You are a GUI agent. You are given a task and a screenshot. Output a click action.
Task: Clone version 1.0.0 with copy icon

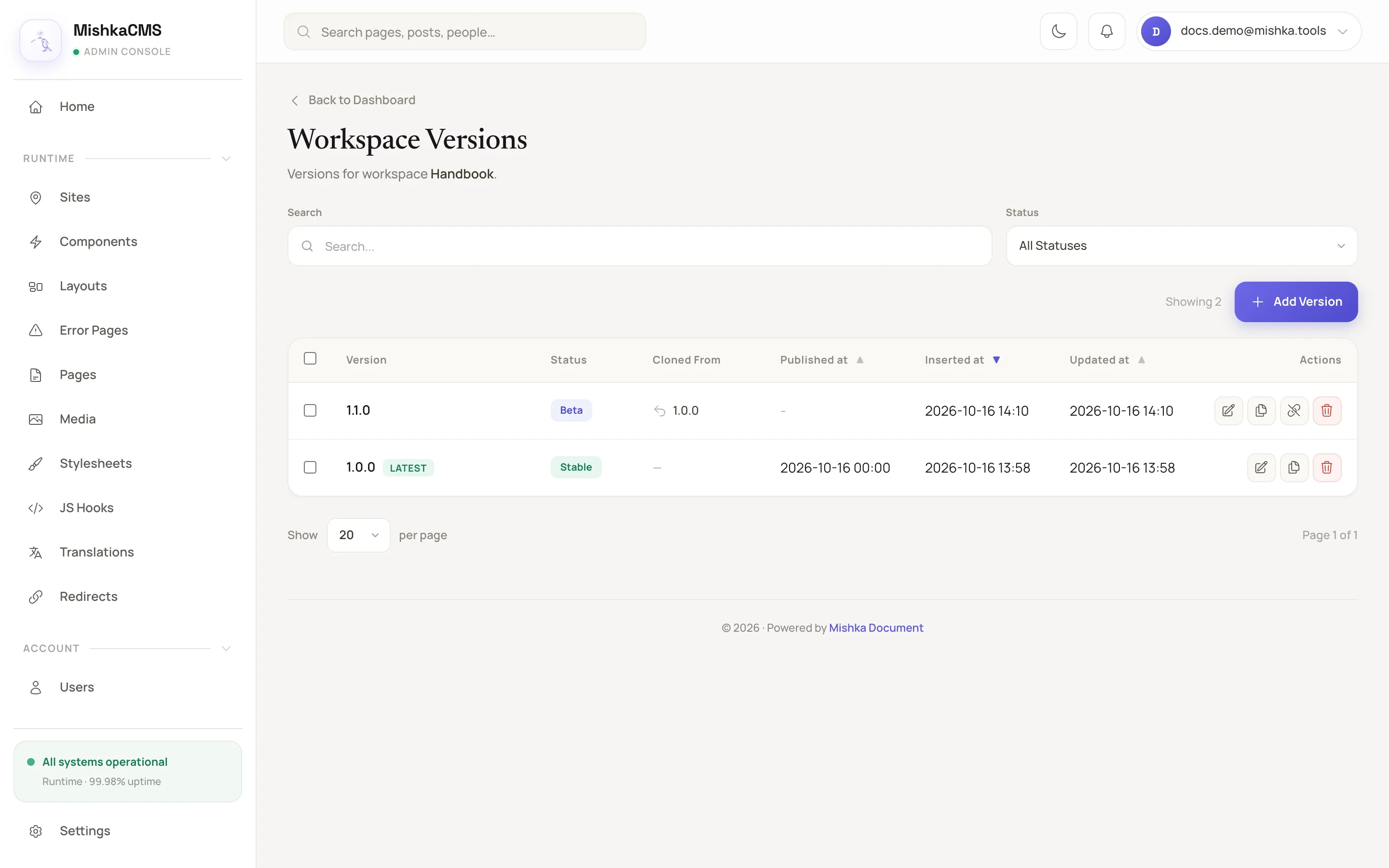(x=1294, y=467)
